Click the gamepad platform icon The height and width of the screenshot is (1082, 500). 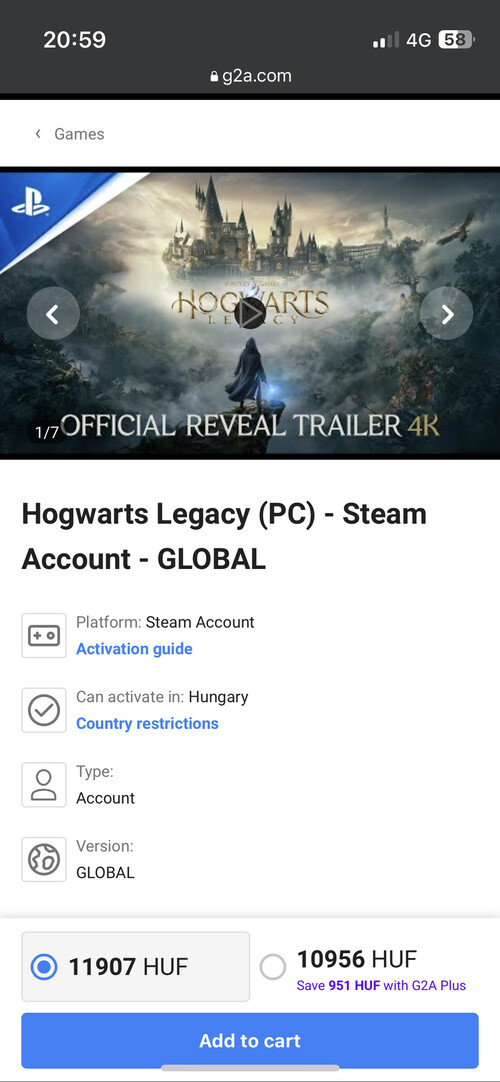[44, 636]
